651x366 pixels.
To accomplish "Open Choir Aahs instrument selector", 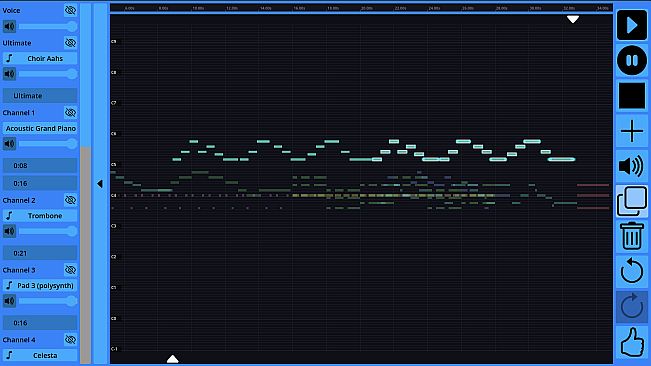I will coord(40,59).
